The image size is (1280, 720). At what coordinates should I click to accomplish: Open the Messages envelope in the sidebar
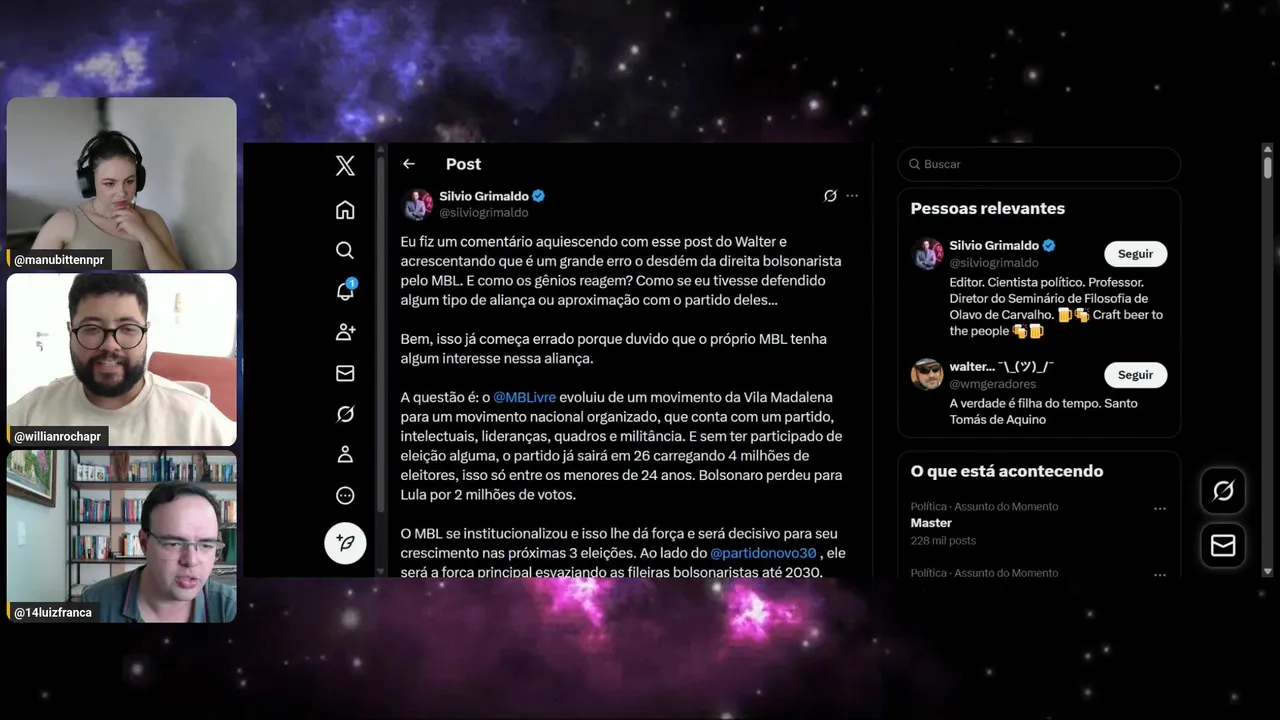coord(345,373)
